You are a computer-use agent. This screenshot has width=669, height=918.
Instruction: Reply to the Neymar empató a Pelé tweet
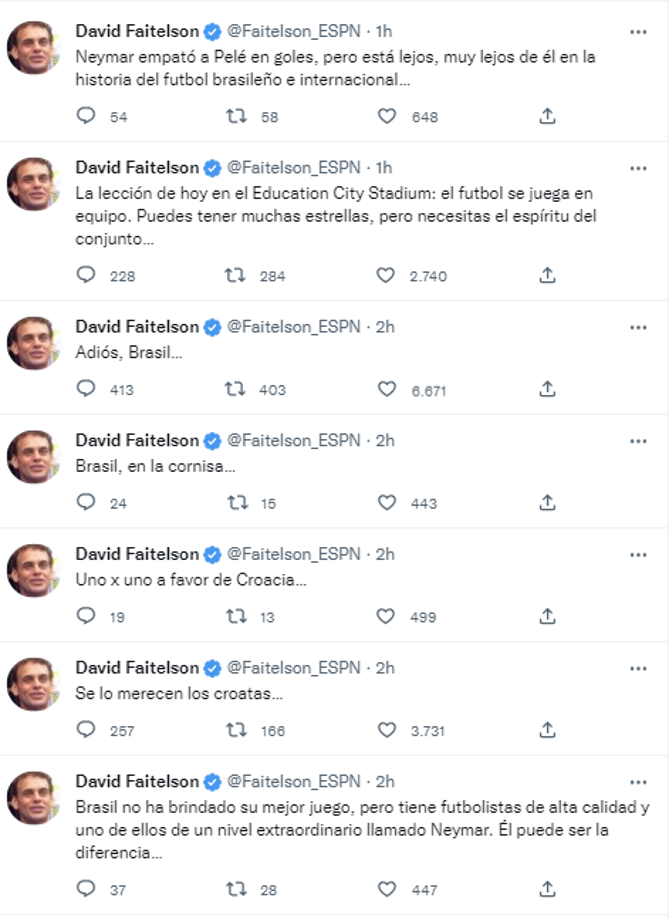pos(87,116)
